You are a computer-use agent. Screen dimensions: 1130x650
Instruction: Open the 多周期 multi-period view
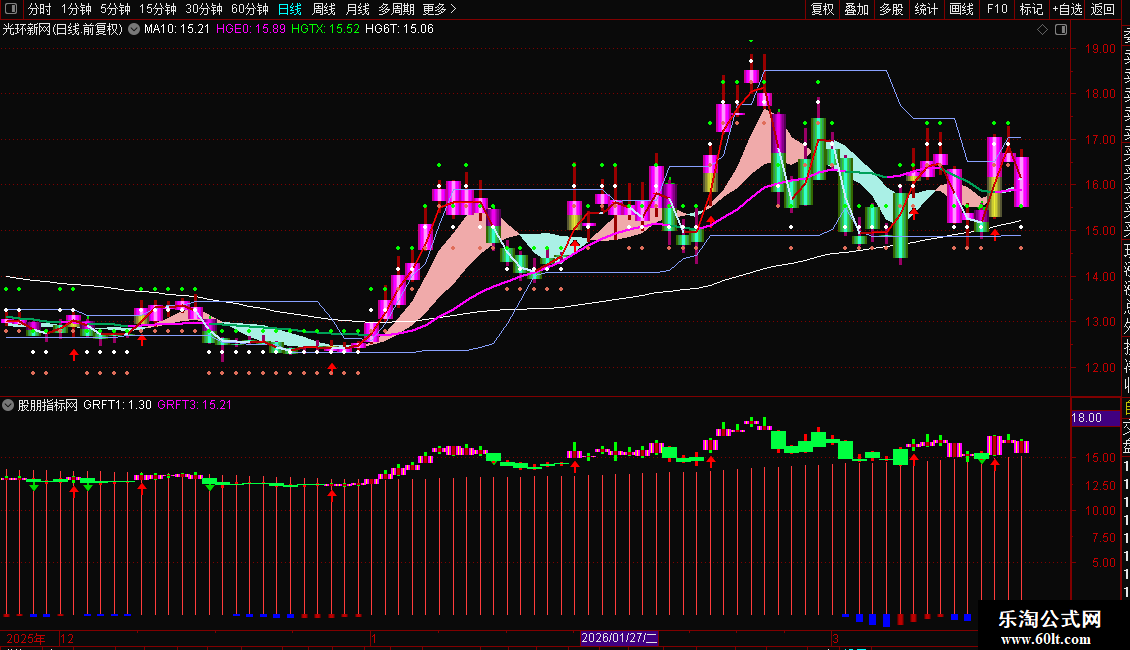tap(396, 9)
